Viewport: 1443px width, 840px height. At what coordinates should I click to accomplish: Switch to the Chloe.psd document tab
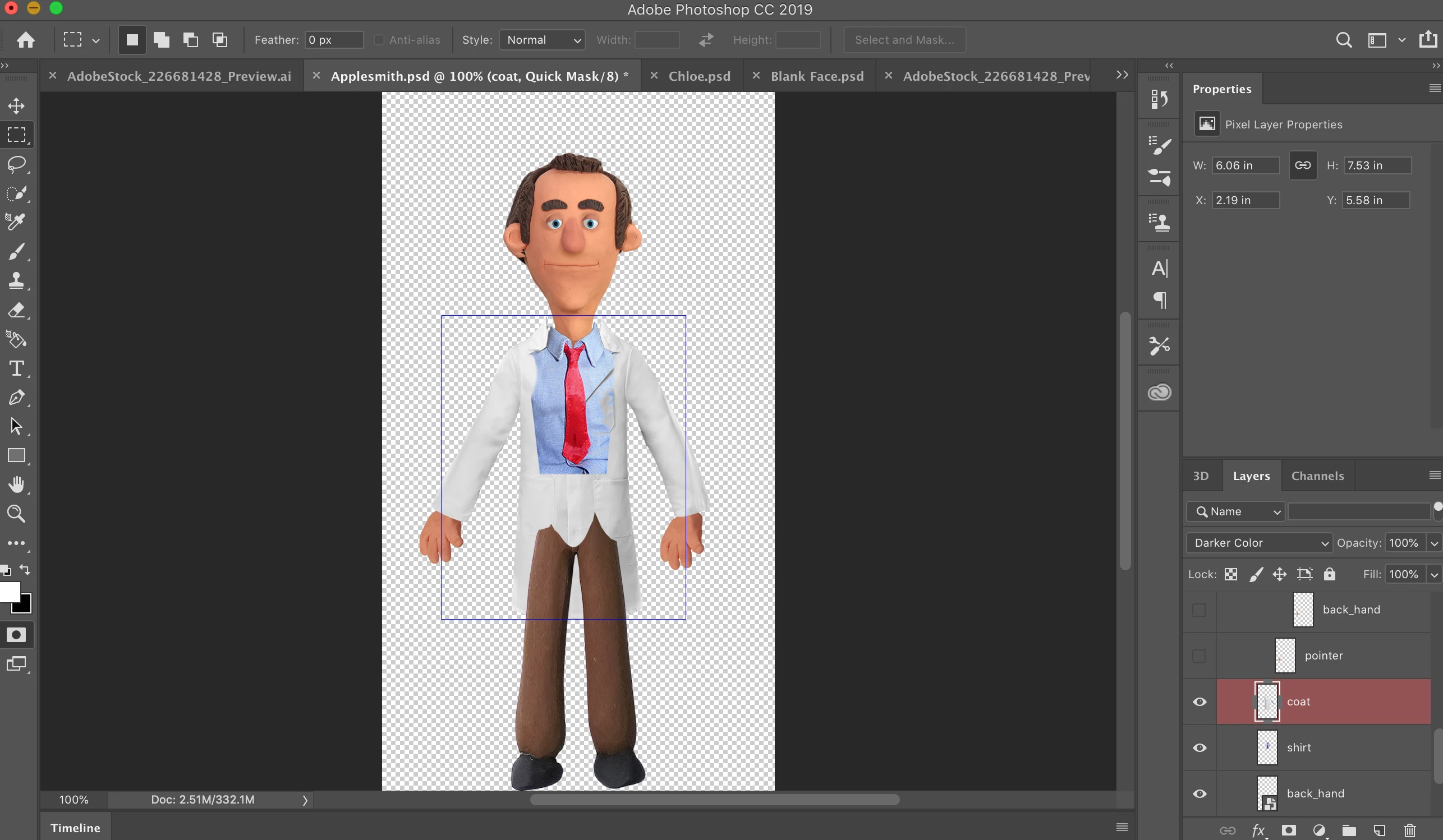[x=698, y=76]
